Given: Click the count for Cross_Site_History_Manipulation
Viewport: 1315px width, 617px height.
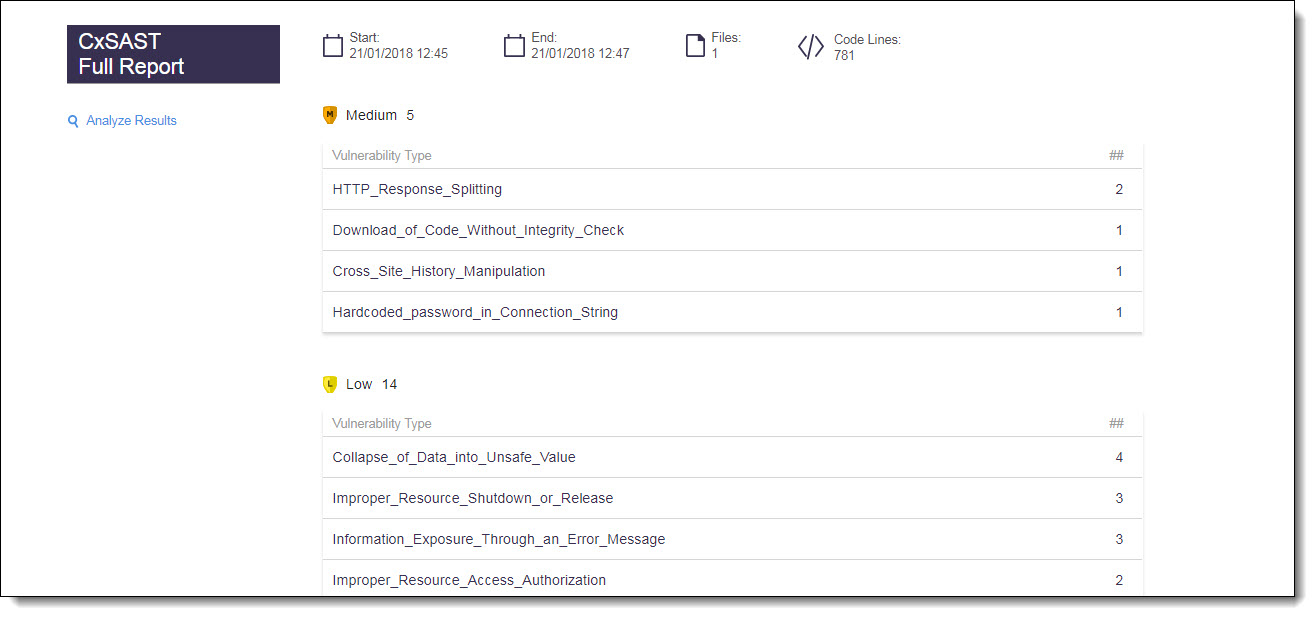Looking at the screenshot, I should [1119, 271].
